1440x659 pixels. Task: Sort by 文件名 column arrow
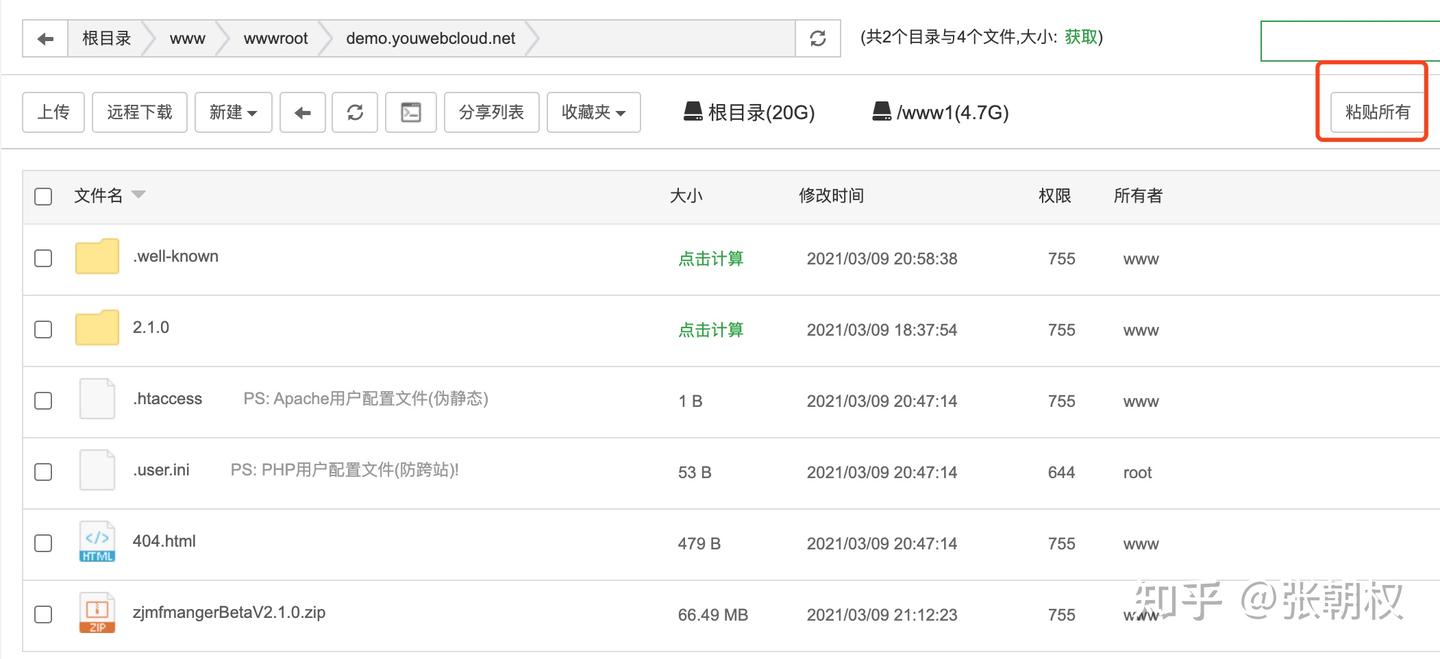pos(139,195)
